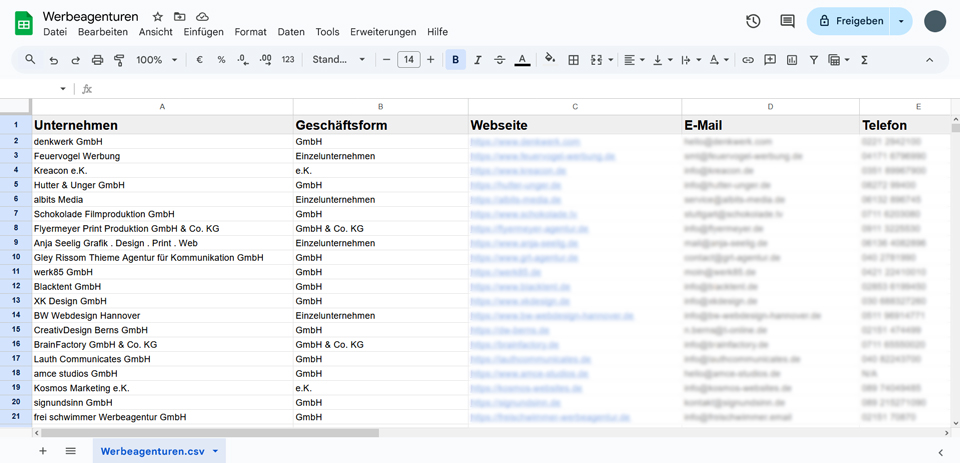Open vertical align dropdown

pos(662,60)
